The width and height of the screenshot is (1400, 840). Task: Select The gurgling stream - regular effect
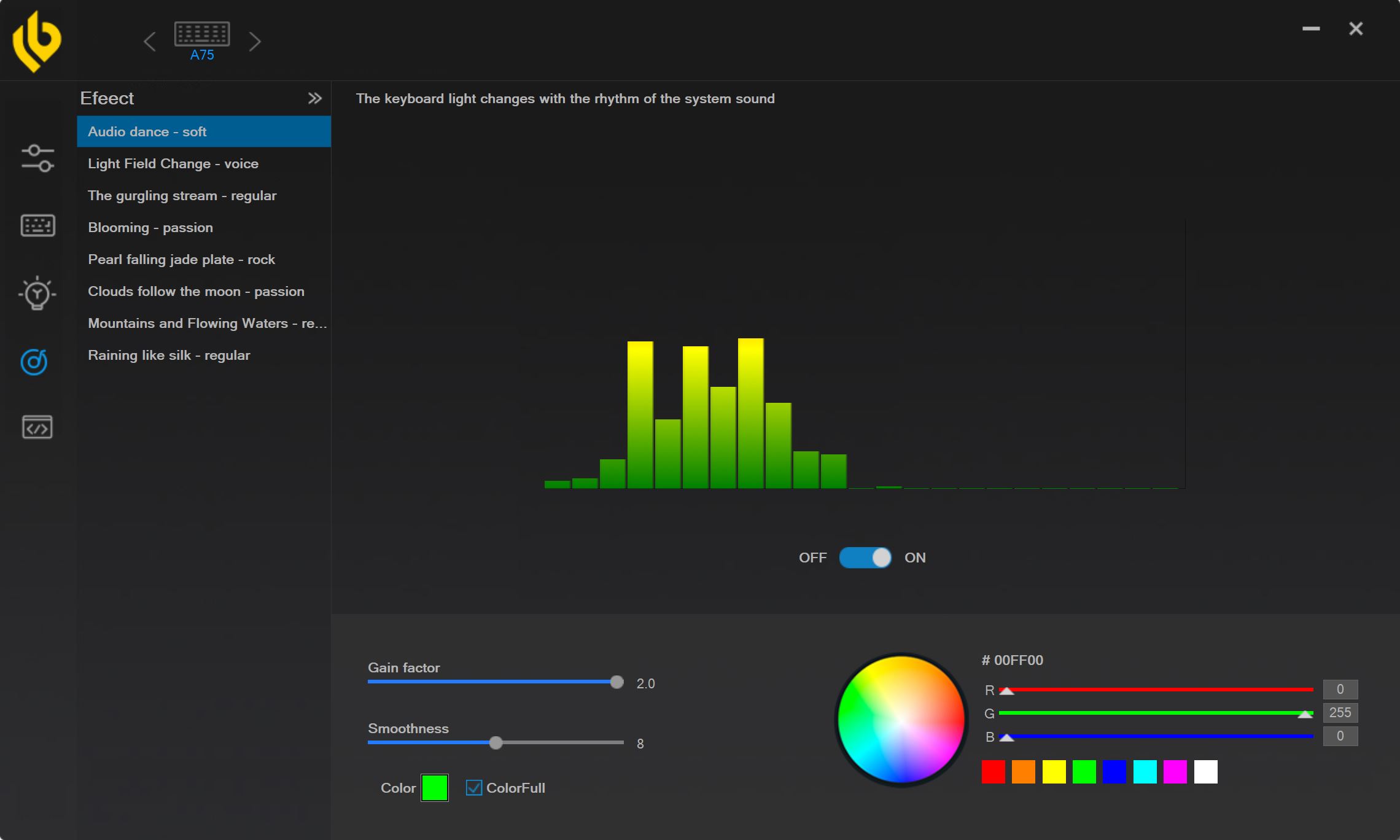click(x=204, y=195)
